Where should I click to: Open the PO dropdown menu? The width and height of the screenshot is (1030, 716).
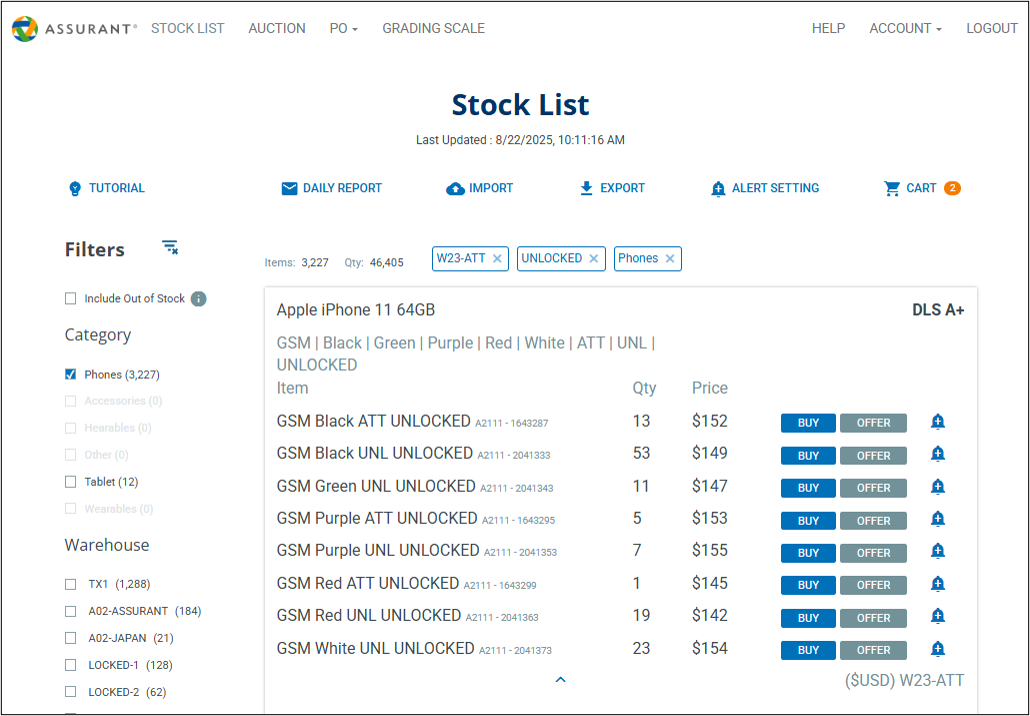tap(343, 28)
